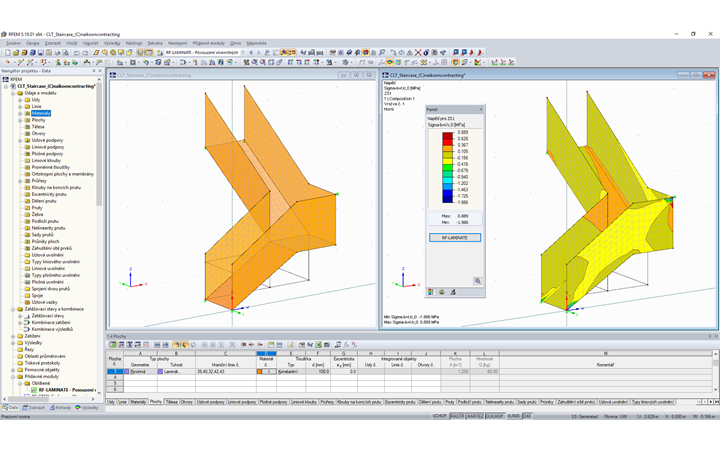The image size is (720, 450).
Task: Click the print icon in main toolbar
Action: click(57, 52)
